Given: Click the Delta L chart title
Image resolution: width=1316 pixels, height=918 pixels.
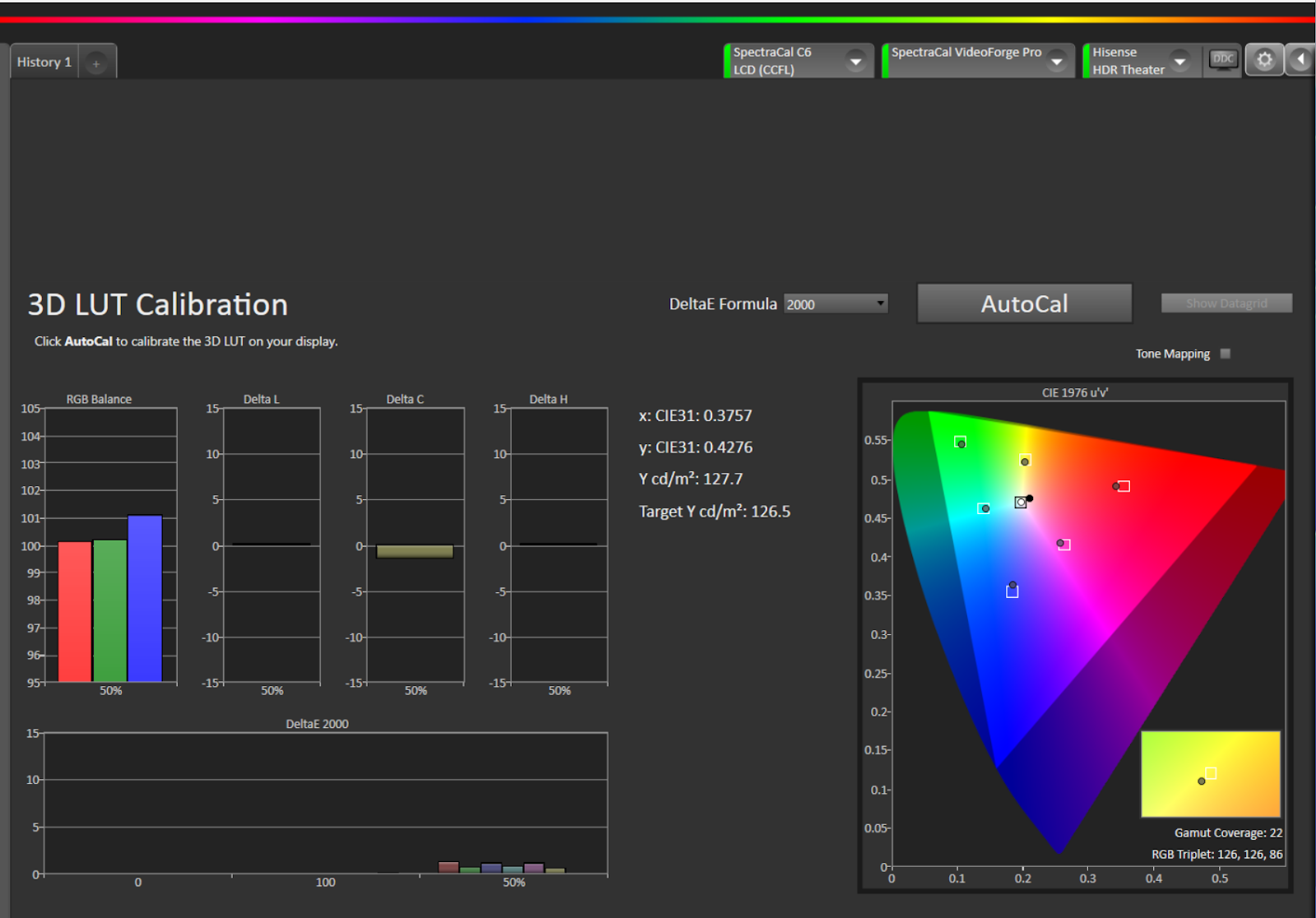Looking at the screenshot, I should pos(262,399).
